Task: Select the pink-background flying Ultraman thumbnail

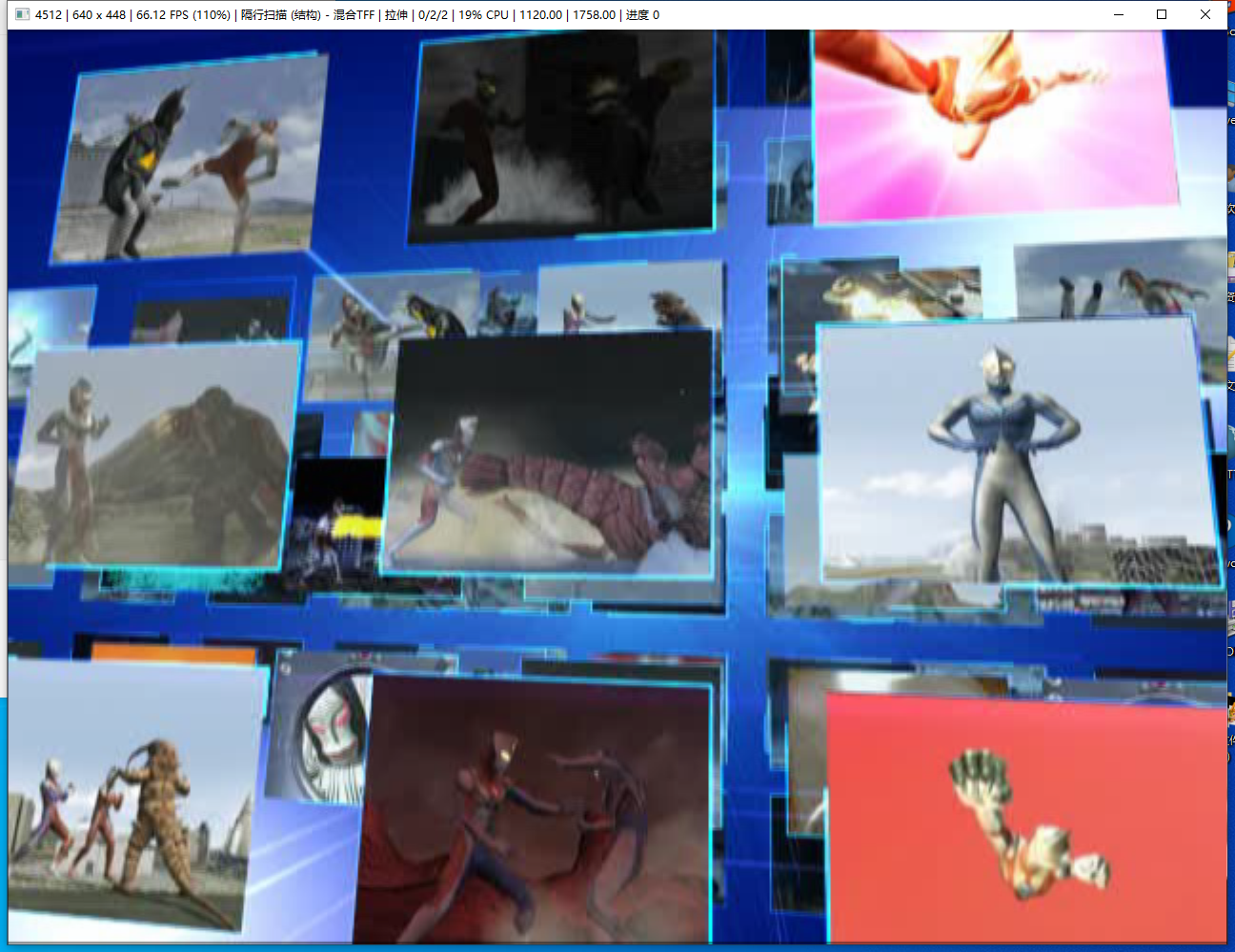Action: [x=995, y=127]
